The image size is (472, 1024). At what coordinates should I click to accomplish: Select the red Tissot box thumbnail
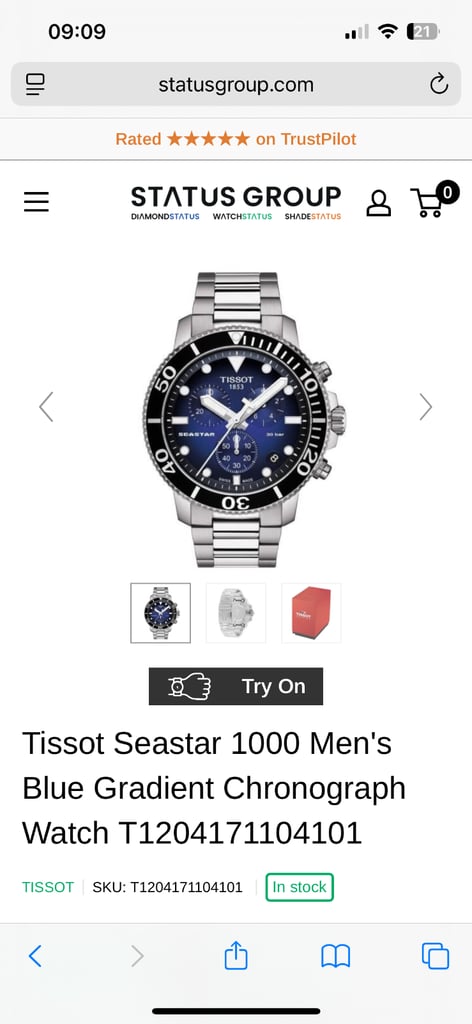click(311, 613)
